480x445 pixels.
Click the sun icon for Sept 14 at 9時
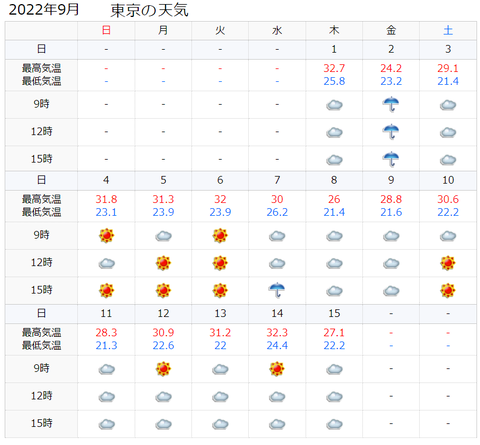click(277, 369)
